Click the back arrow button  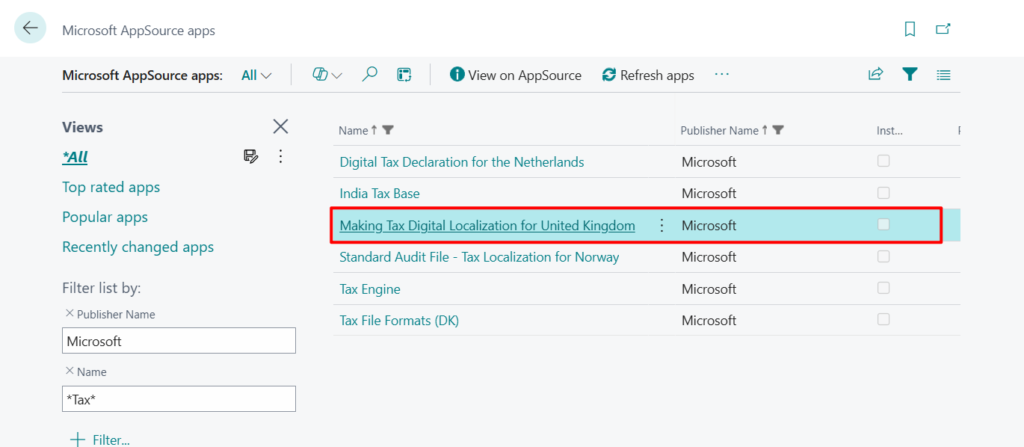(x=30, y=28)
